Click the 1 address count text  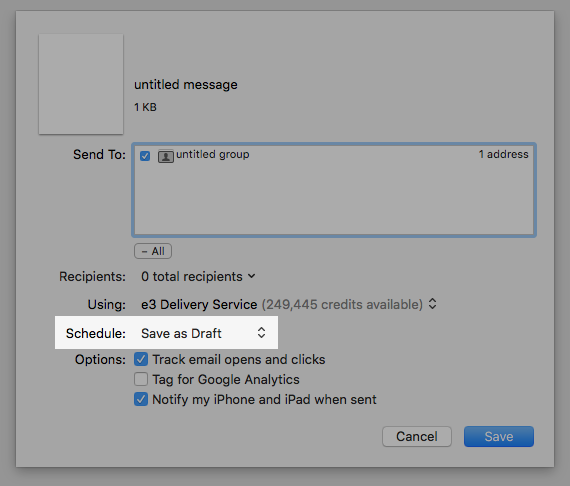tap(503, 154)
